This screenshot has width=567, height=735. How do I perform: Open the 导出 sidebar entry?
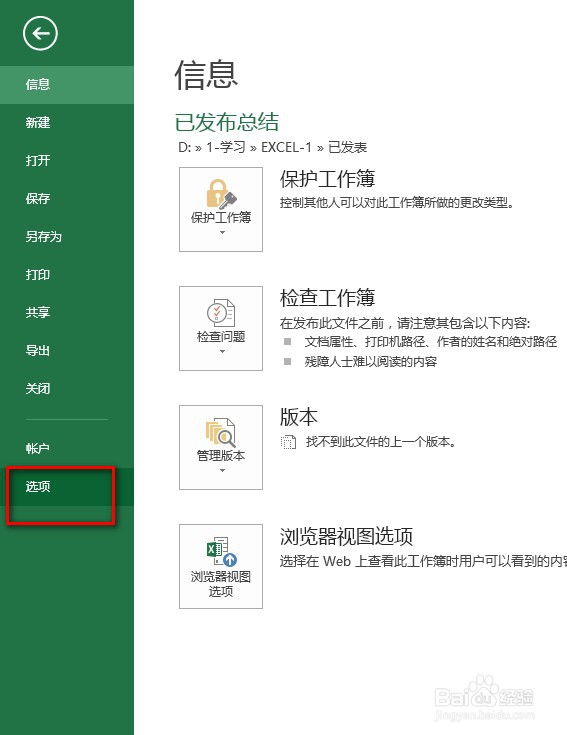(x=67, y=351)
